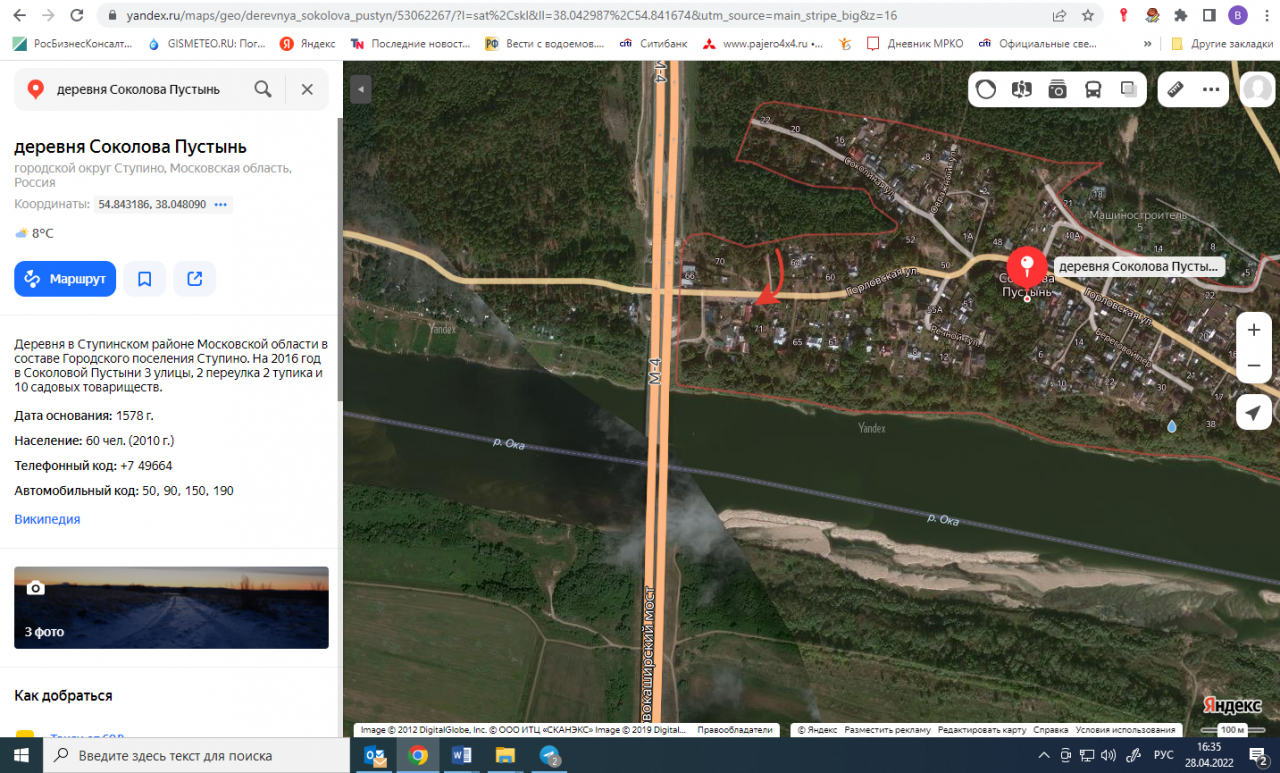Open the three-dots map tools menu
Screen dimensions: 1280x773
(1211, 89)
